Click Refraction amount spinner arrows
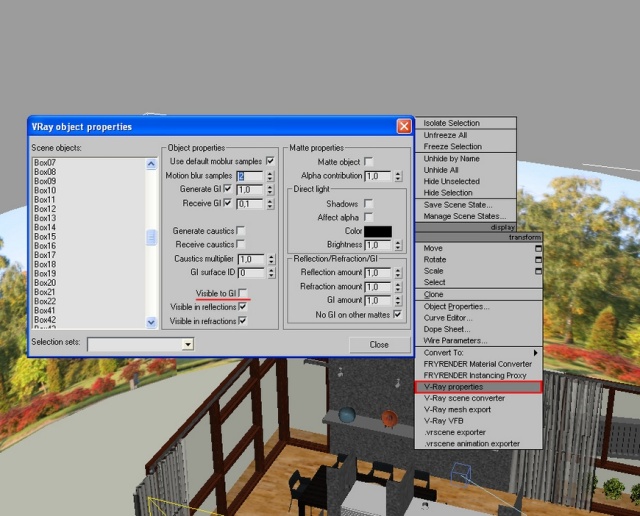Image resolution: width=640 pixels, height=516 pixels. (x=398, y=287)
